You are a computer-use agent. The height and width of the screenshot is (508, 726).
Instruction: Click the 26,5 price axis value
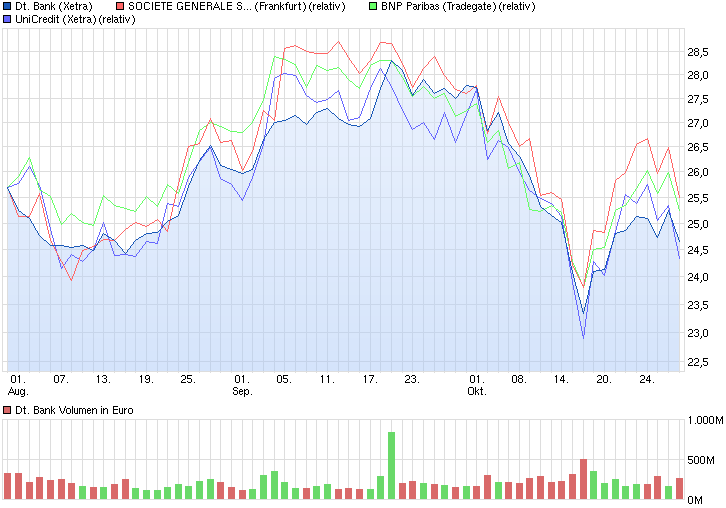(698, 147)
